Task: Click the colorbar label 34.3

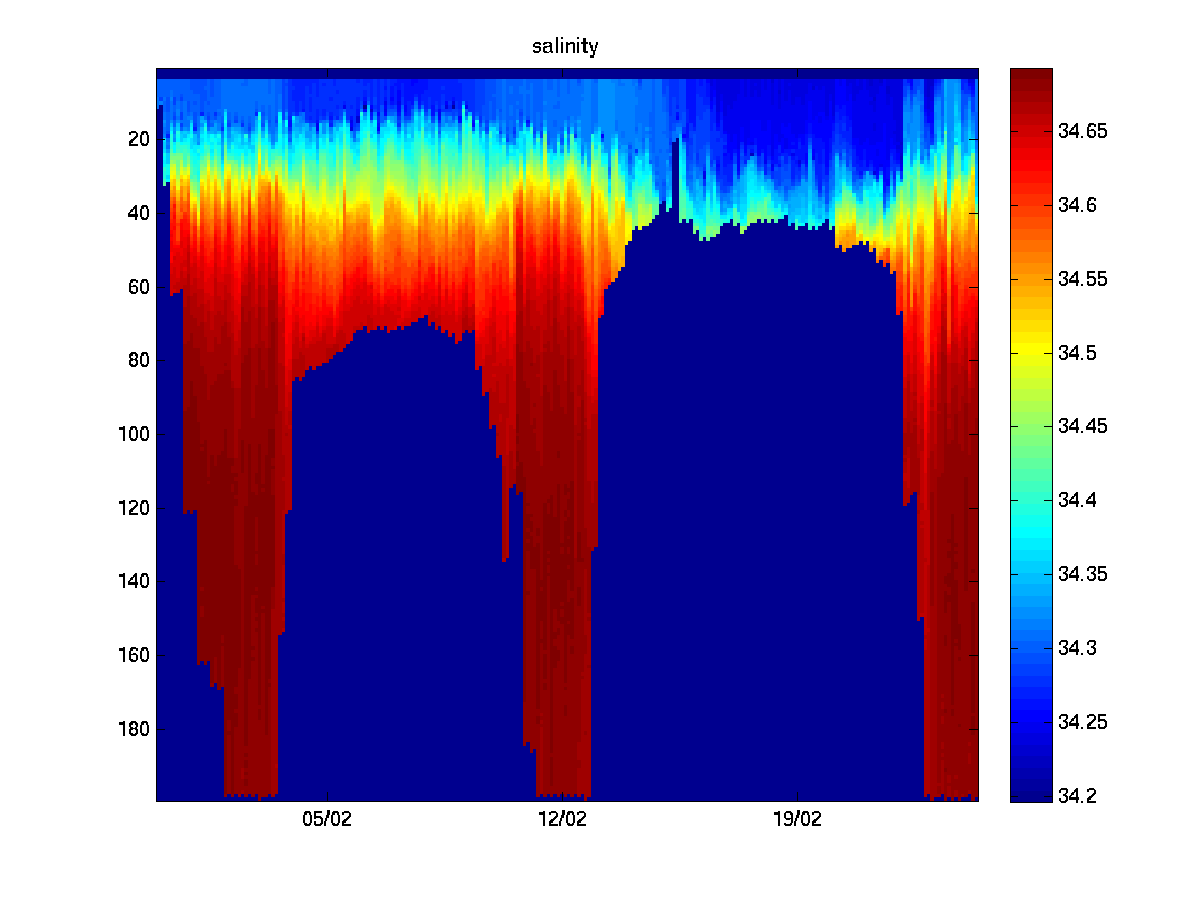Action: tap(1078, 648)
